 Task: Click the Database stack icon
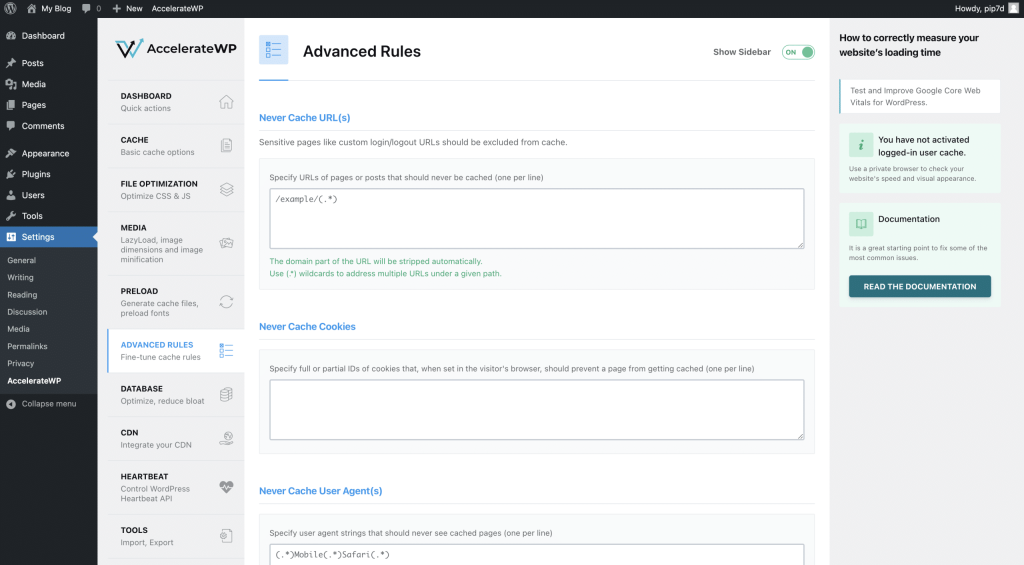(226, 395)
